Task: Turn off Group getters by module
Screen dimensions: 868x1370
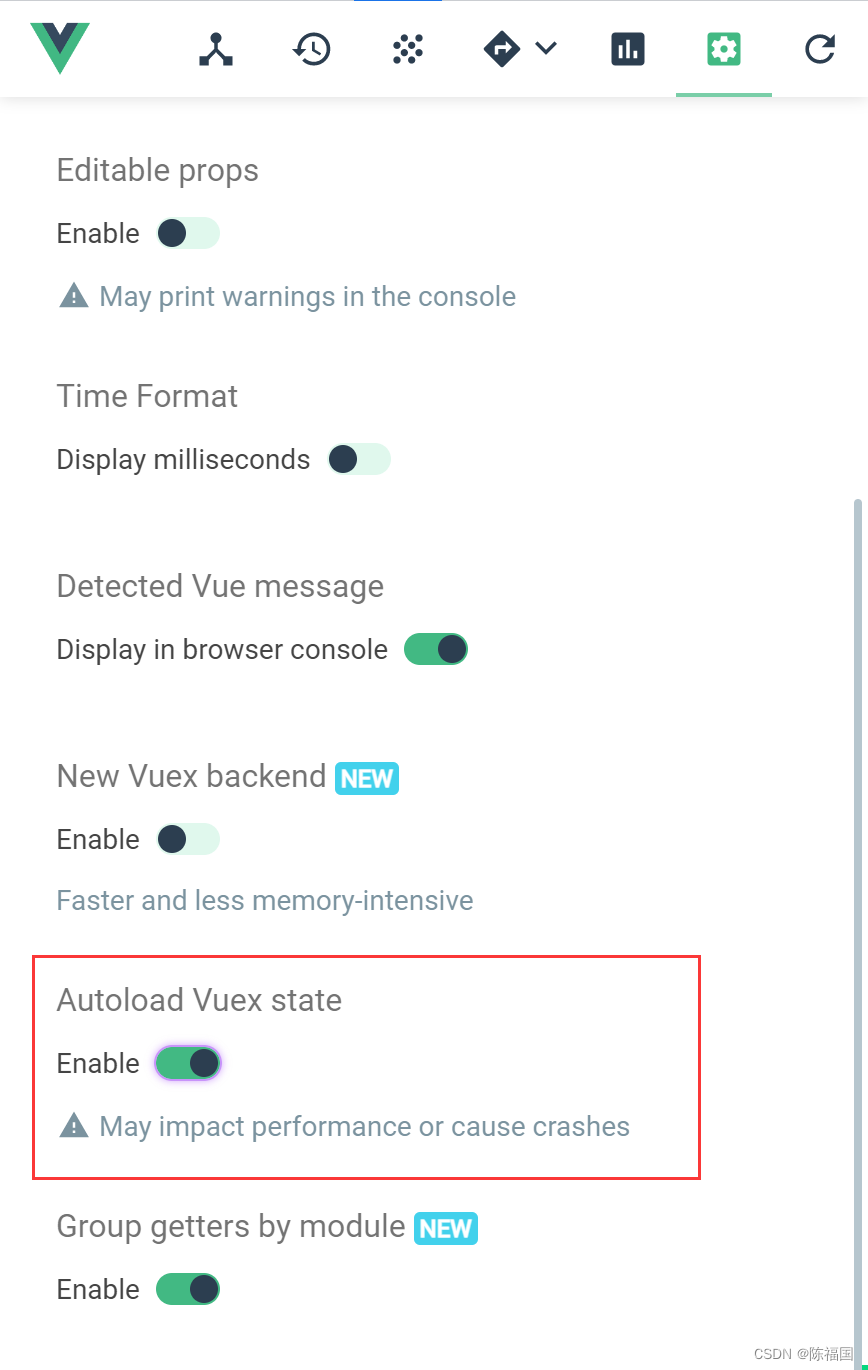Action: [x=188, y=1289]
